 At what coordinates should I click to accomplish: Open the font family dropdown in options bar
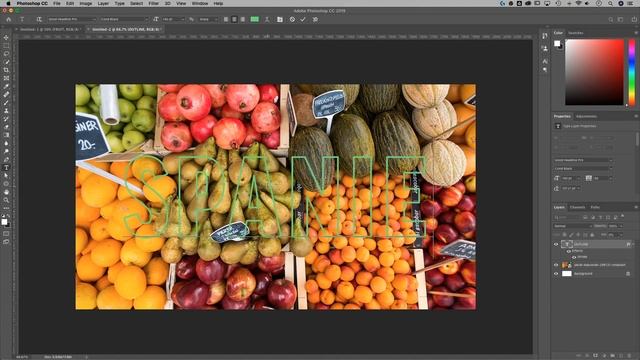pyautogui.click(x=72, y=19)
